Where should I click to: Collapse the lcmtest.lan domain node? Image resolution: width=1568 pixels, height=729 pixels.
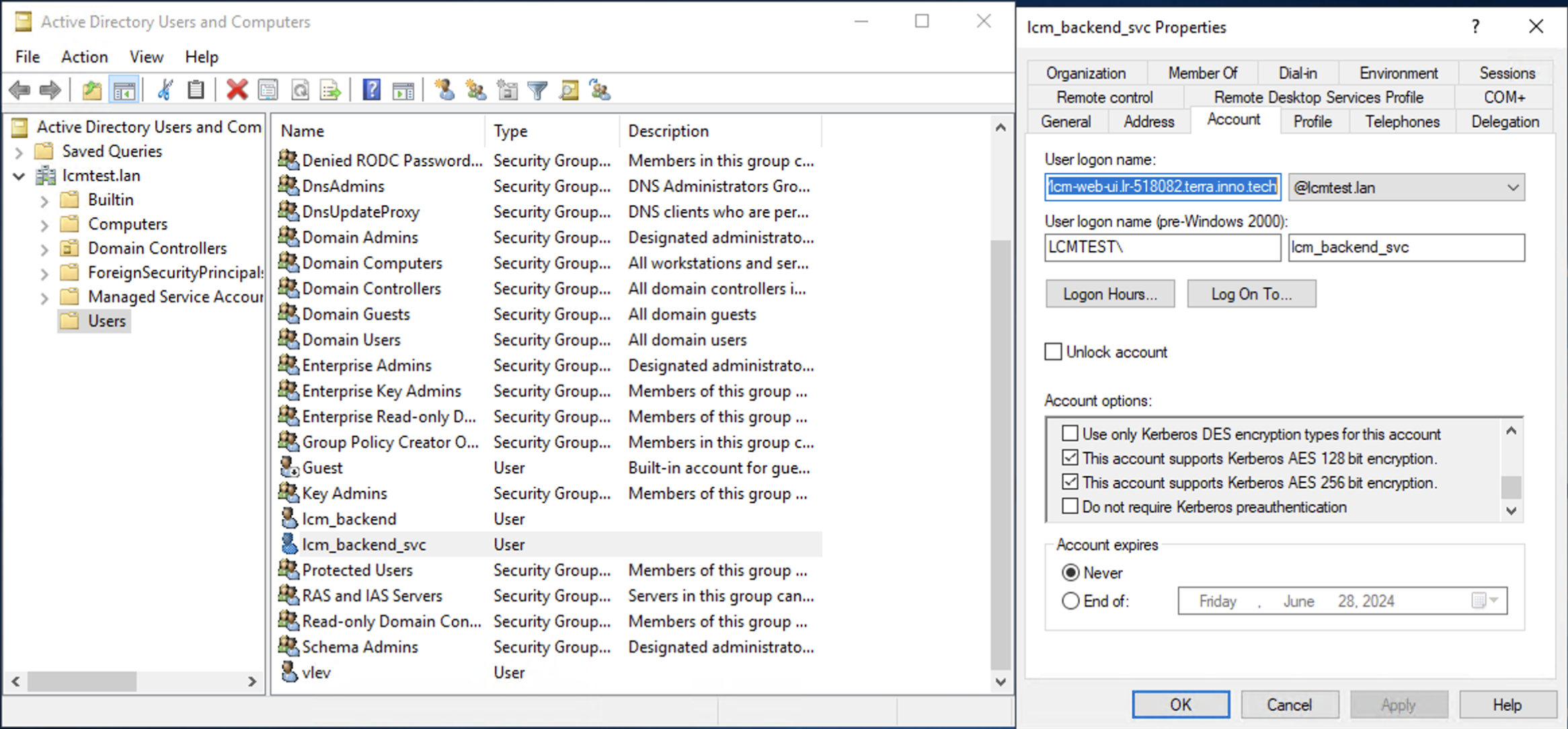19,176
